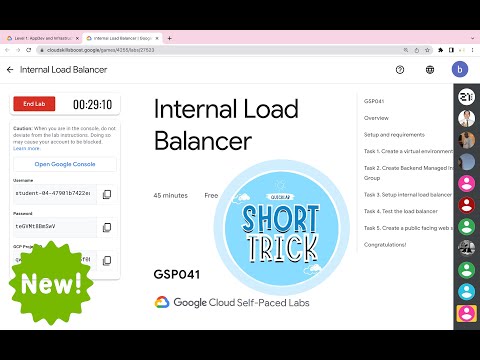This screenshot has width=480, height=360.
Task: Open the Learn more link
Action: (26, 148)
